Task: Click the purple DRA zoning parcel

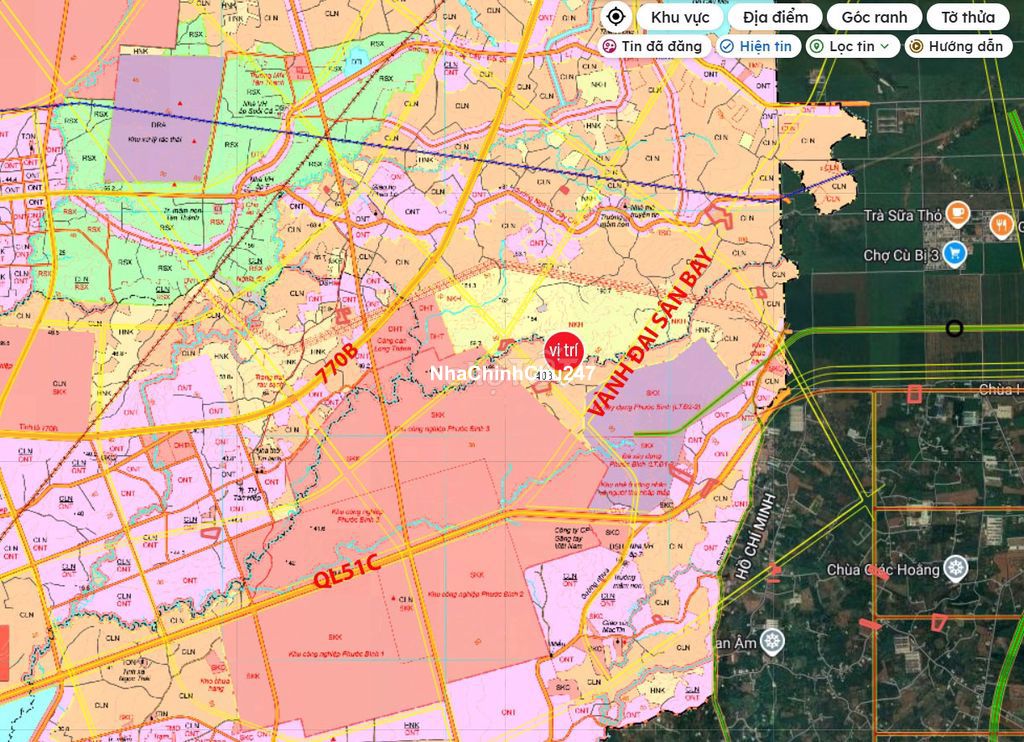Action: 164,117
